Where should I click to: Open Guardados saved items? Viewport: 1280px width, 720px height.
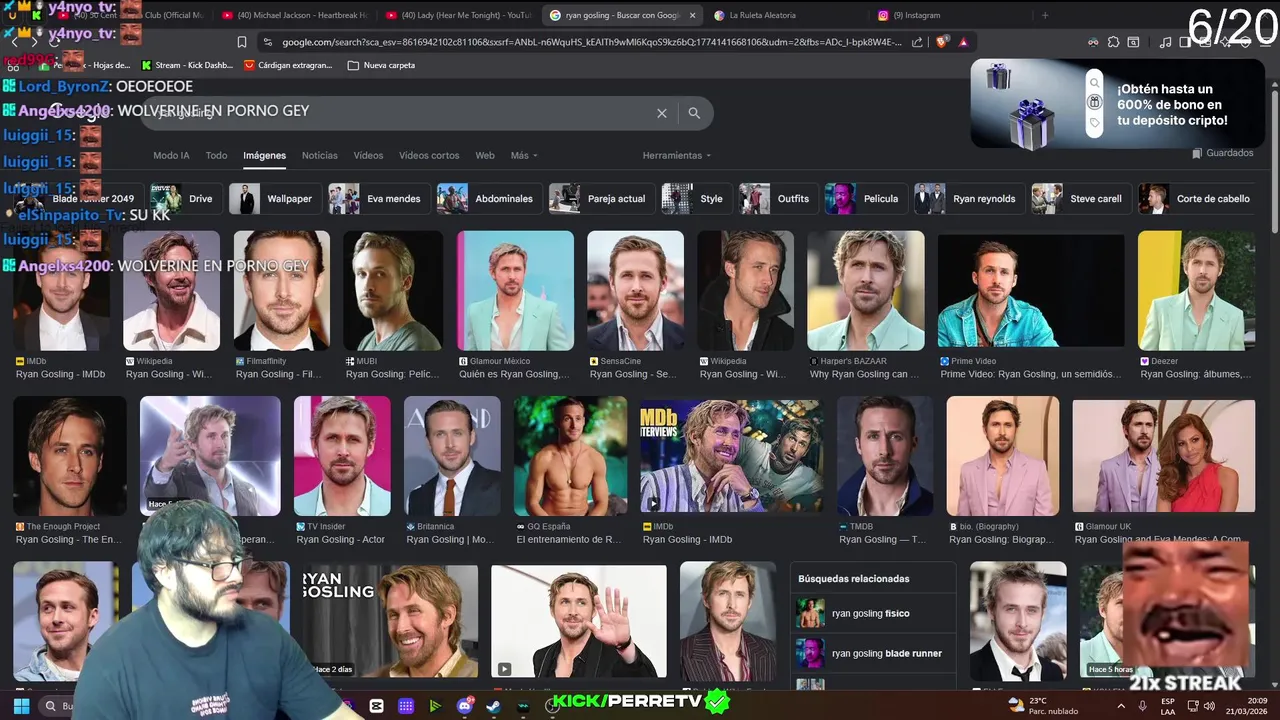pyautogui.click(x=1223, y=153)
